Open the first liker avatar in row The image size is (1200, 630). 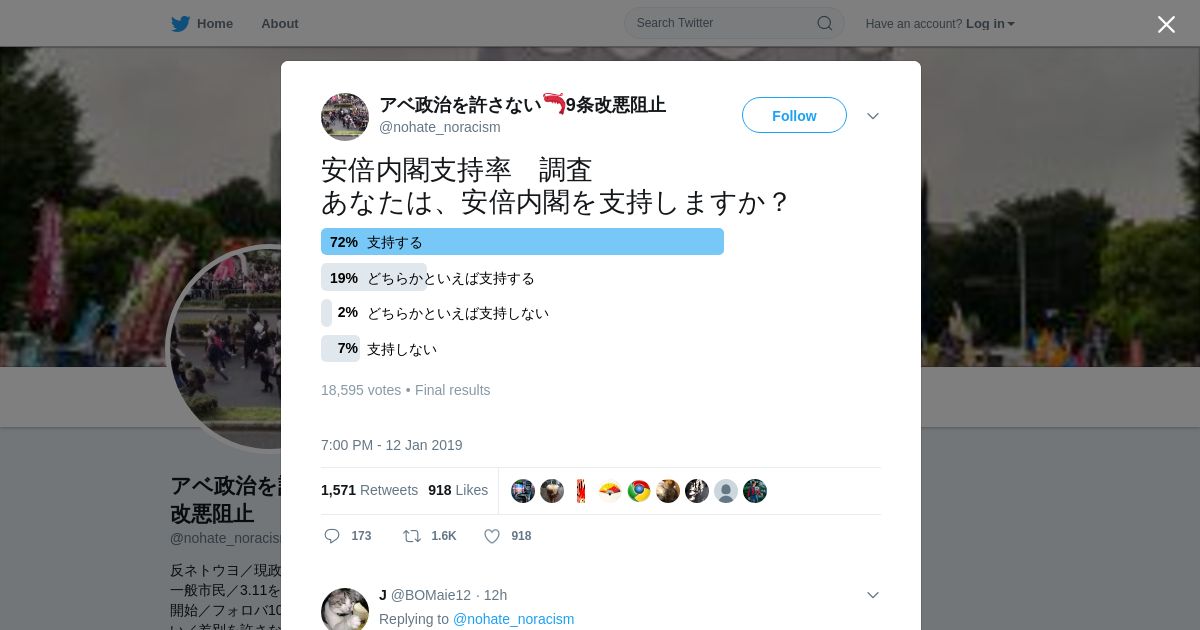pos(523,491)
